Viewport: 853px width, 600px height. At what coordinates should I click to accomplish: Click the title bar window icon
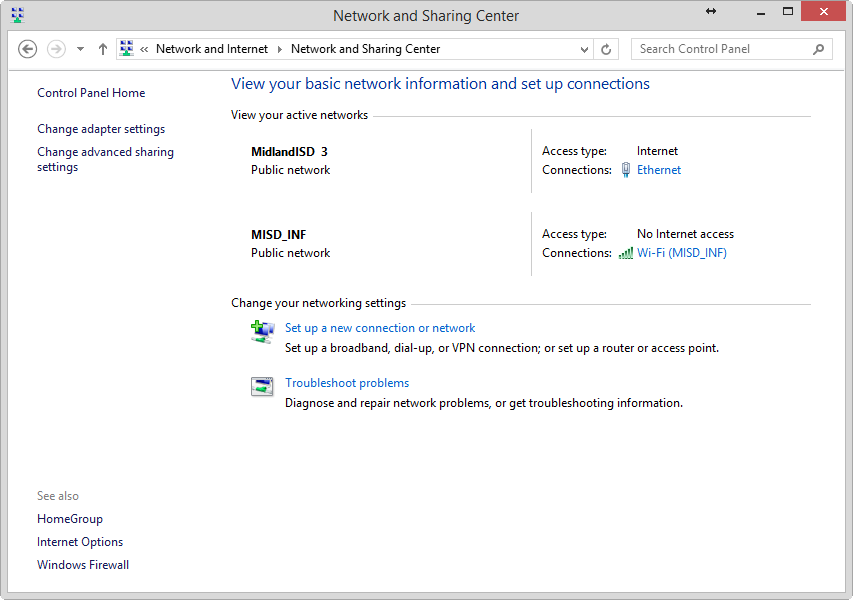point(18,15)
